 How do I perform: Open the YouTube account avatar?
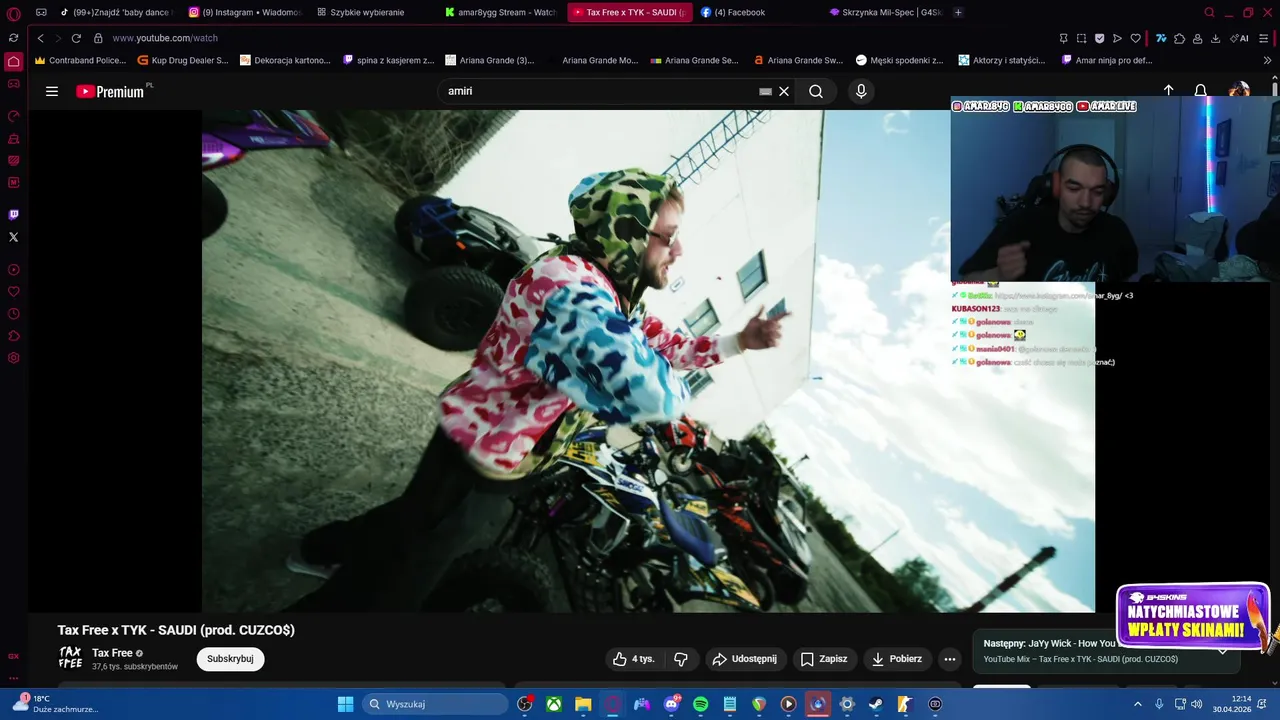tap(1239, 91)
